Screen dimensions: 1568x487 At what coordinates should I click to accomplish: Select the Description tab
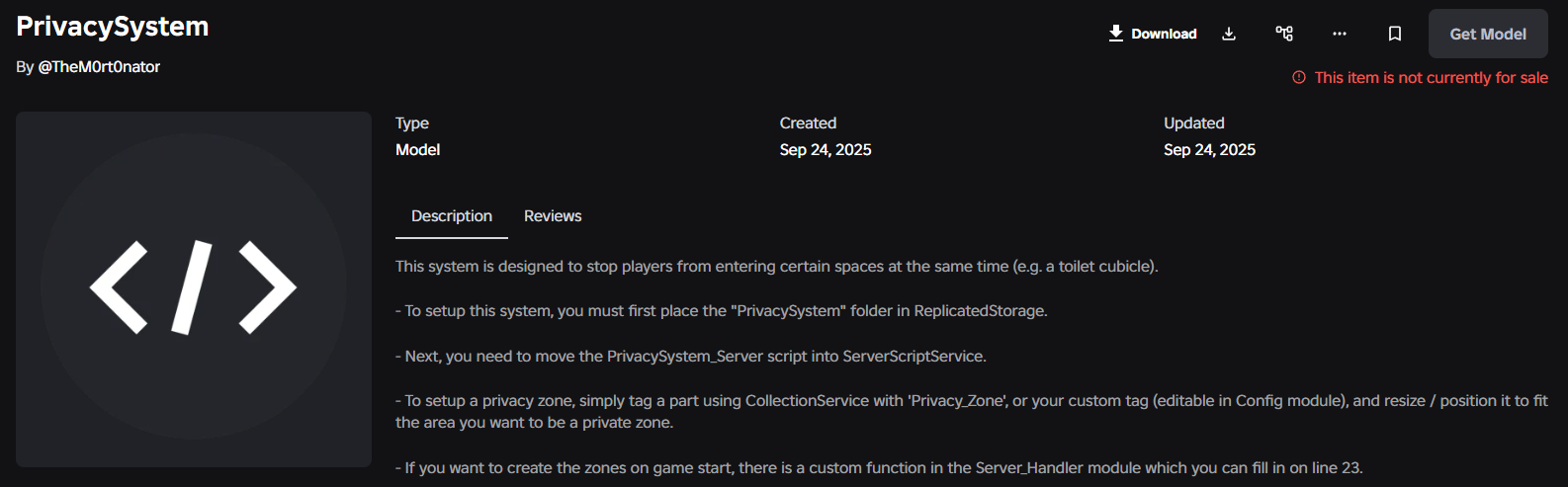tap(452, 215)
